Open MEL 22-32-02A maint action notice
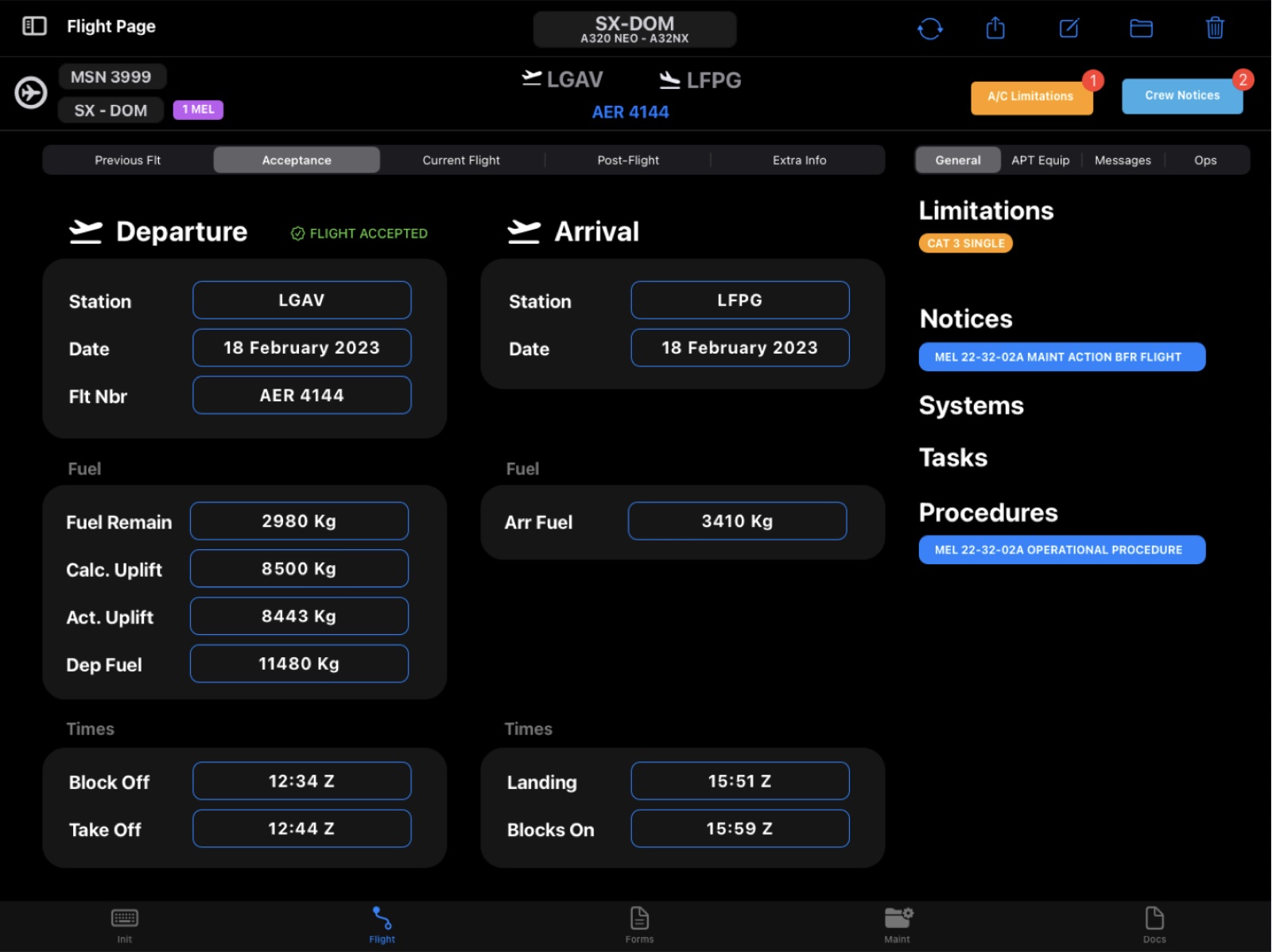 tap(1062, 357)
